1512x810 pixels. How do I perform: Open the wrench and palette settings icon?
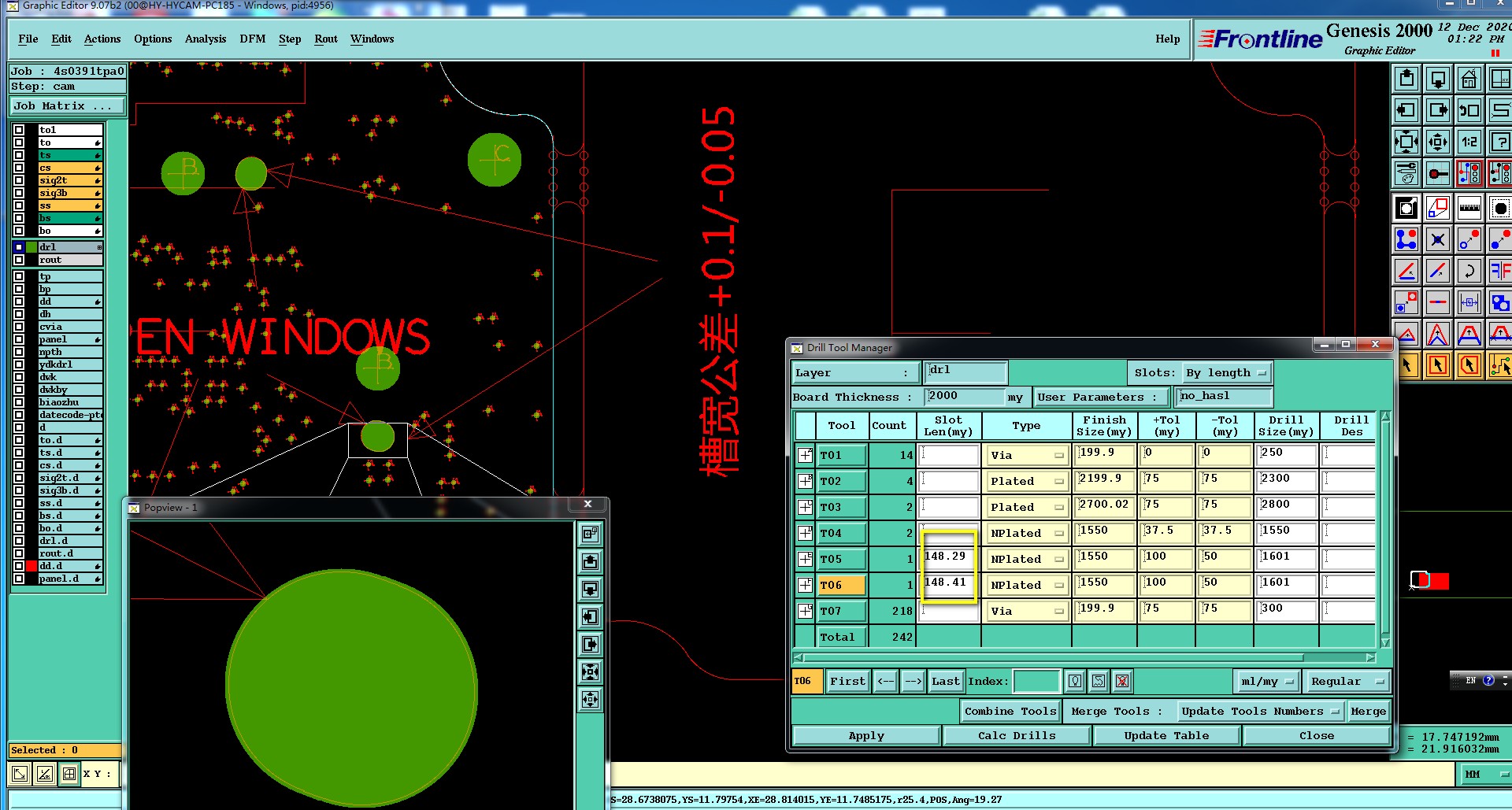pyautogui.click(x=1406, y=173)
